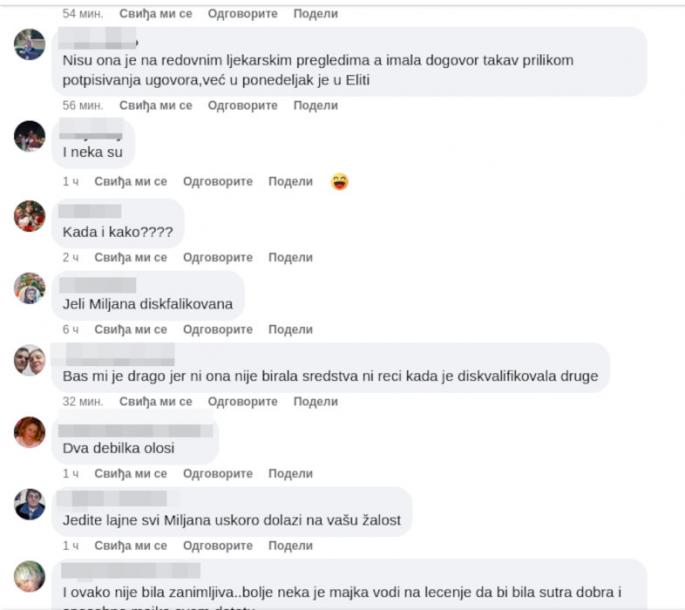Viewport: 685px width, 610px height.
Task: Click the '6 ч' comment timestamp
Action: (x=70, y=329)
